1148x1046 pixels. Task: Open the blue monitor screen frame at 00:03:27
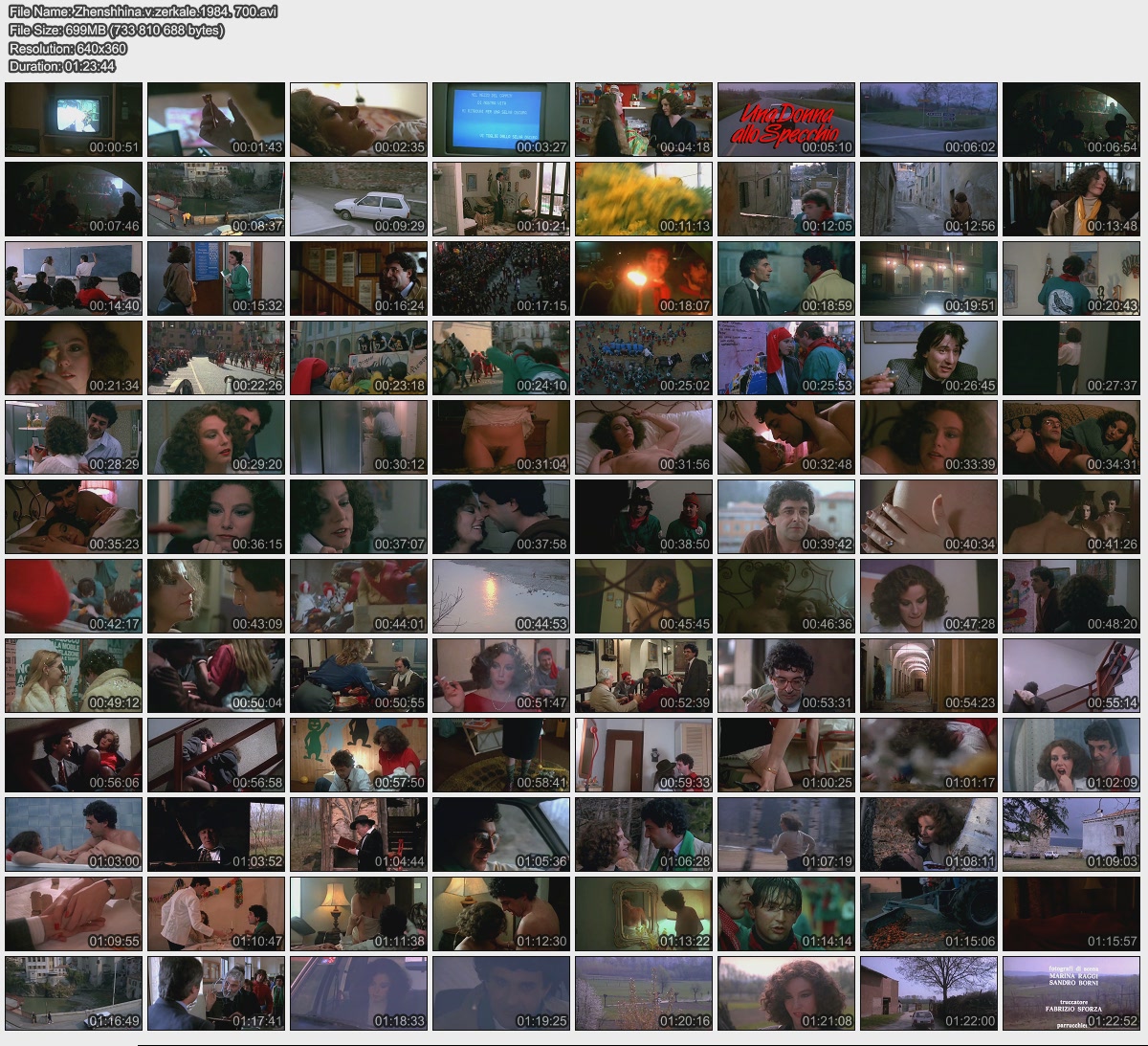pyautogui.click(x=501, y=120)
